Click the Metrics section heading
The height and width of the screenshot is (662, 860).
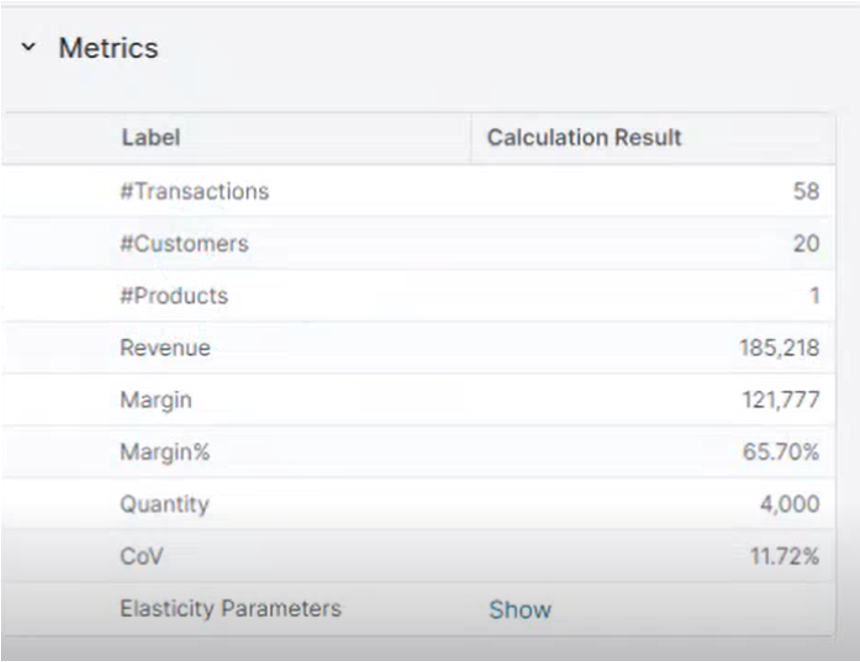108,48
